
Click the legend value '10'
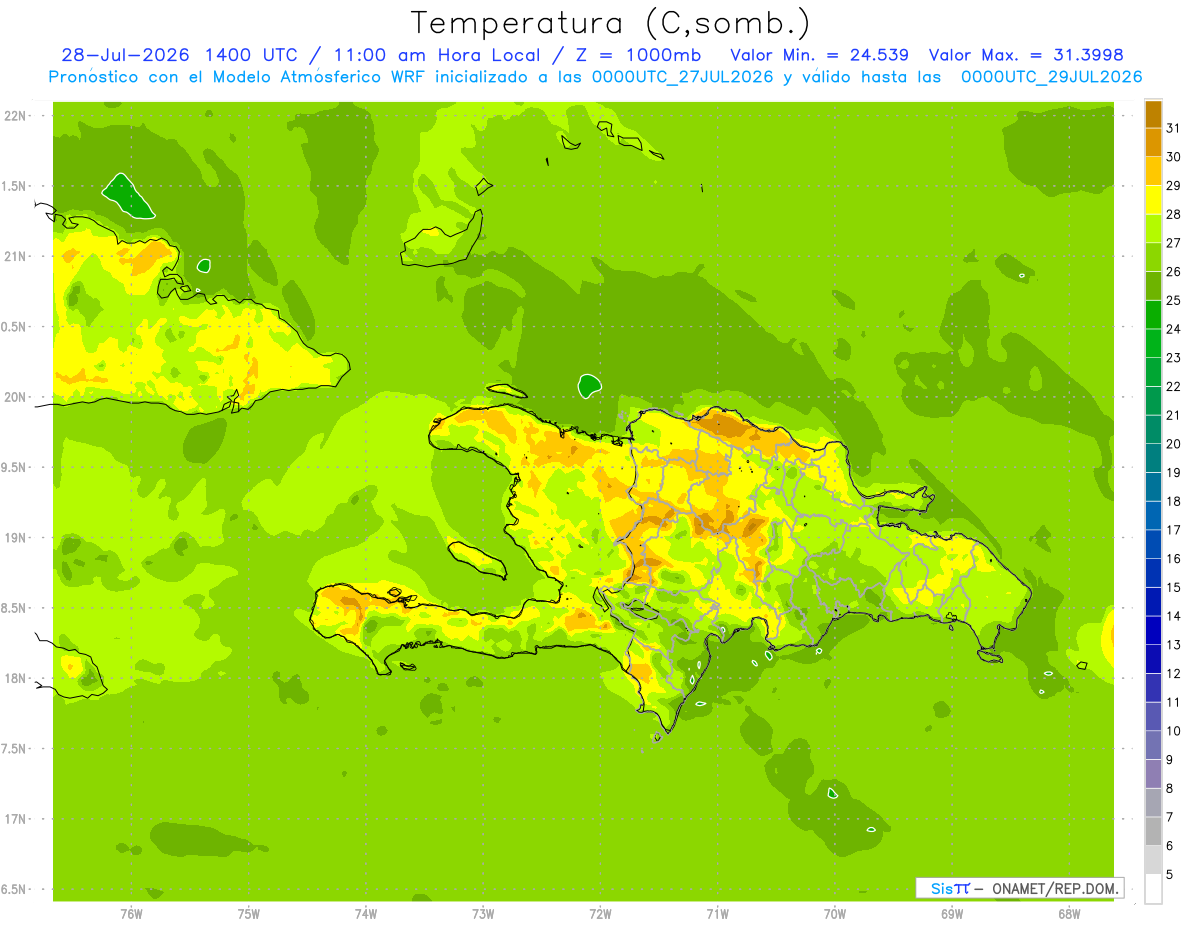coord(1173,731)
